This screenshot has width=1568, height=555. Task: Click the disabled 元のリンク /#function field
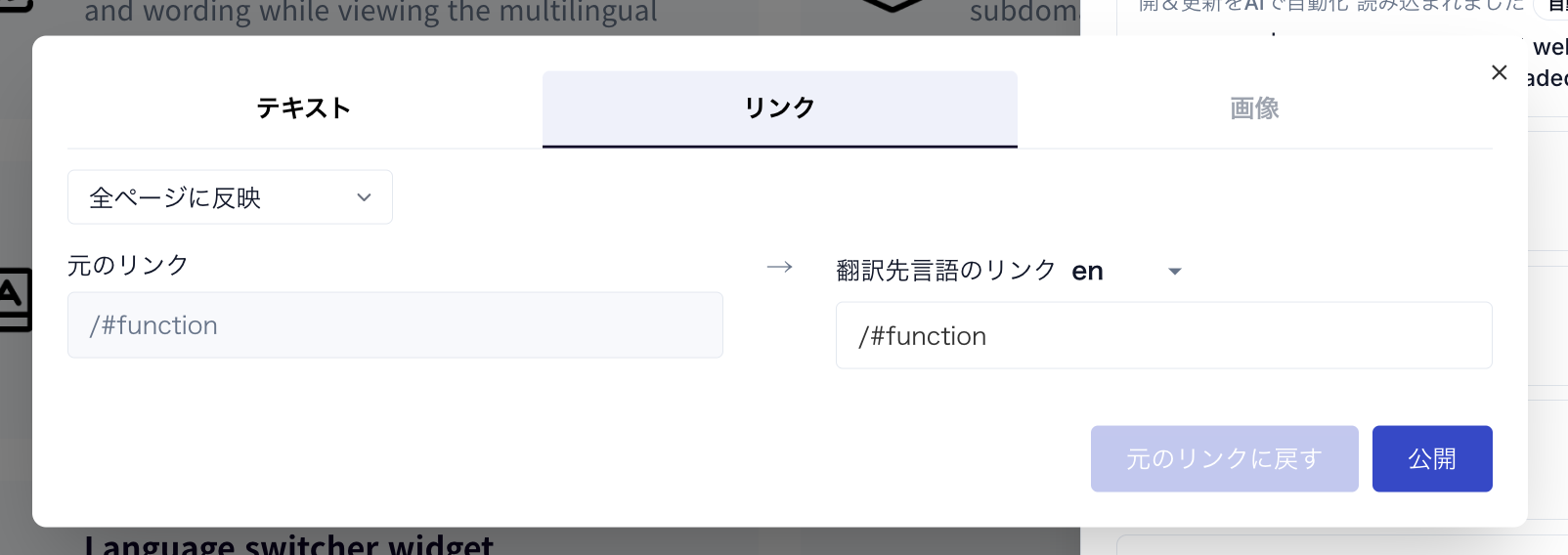[395, 324]
